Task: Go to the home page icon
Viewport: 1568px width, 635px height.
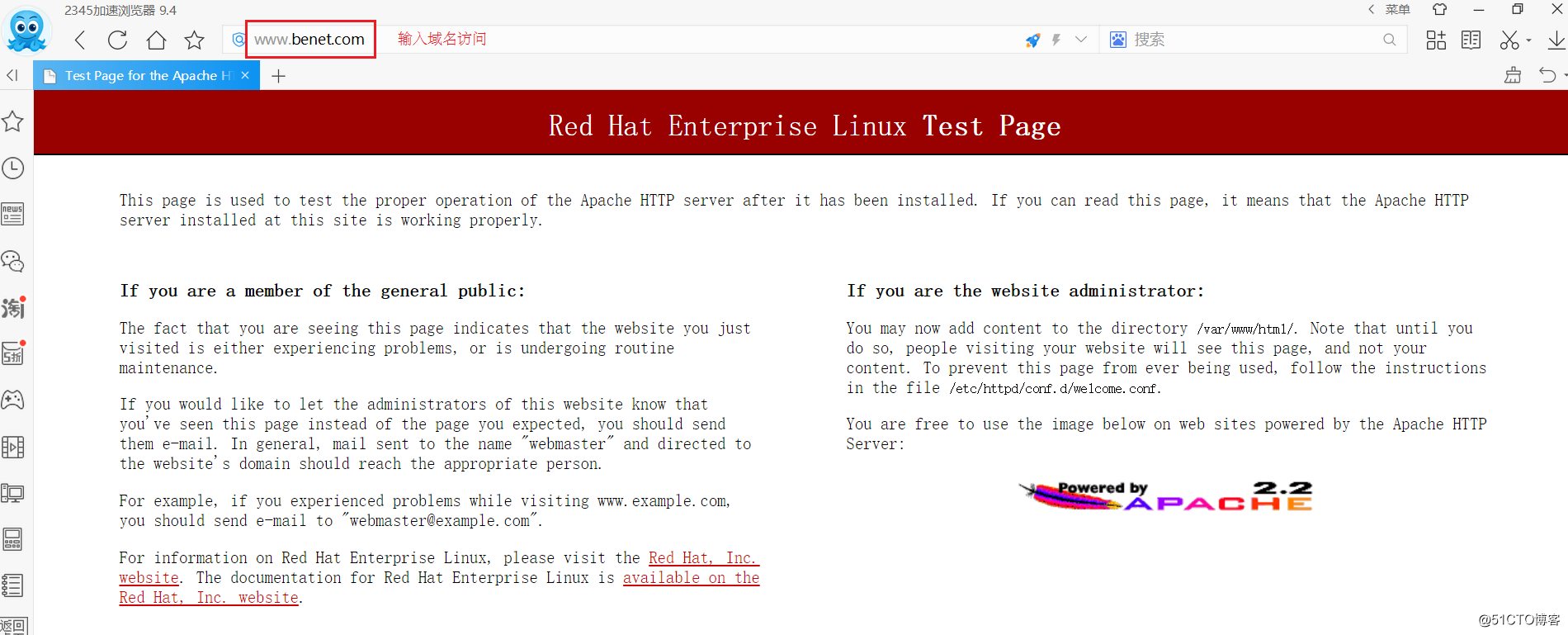Action: (x=156, y=40)
